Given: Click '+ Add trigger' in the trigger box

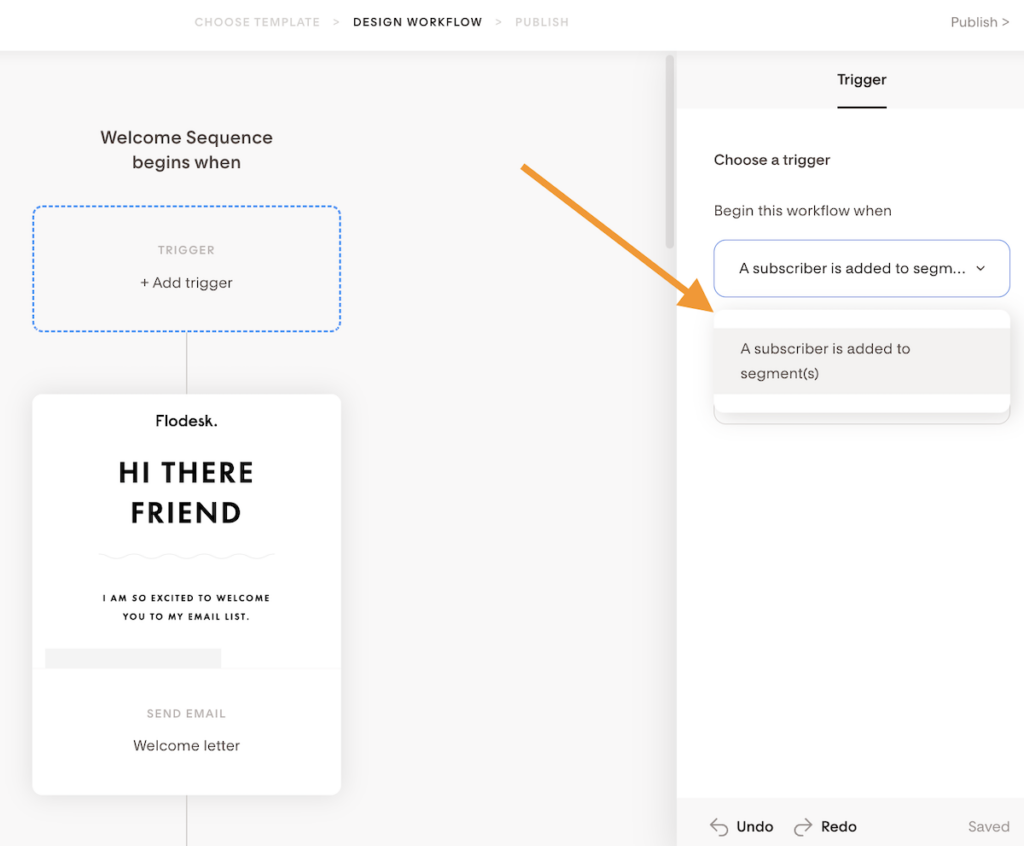Looking at the screenshot, I should pos(186,283).
